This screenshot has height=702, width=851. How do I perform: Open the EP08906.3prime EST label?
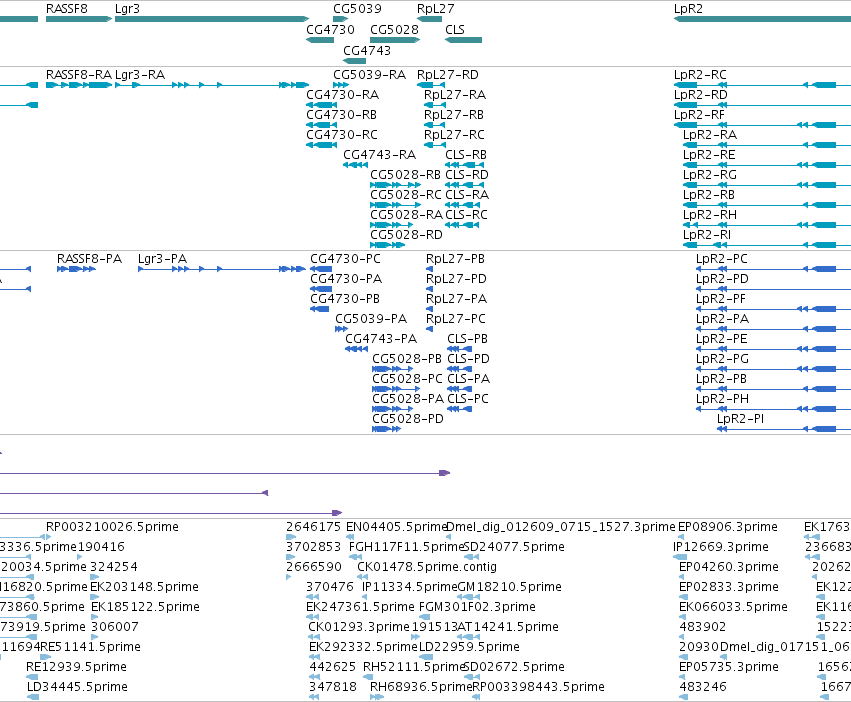pos(728,527)
